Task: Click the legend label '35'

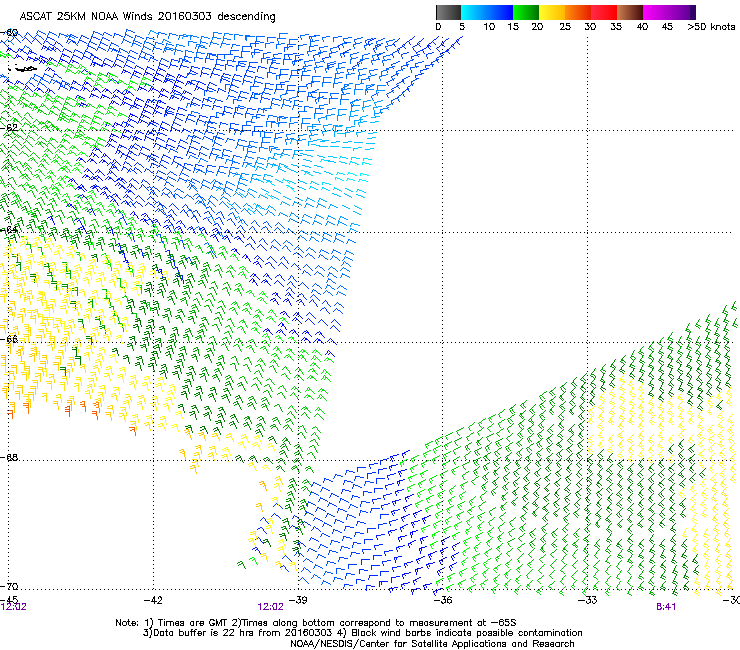Action: click(616, 27)
